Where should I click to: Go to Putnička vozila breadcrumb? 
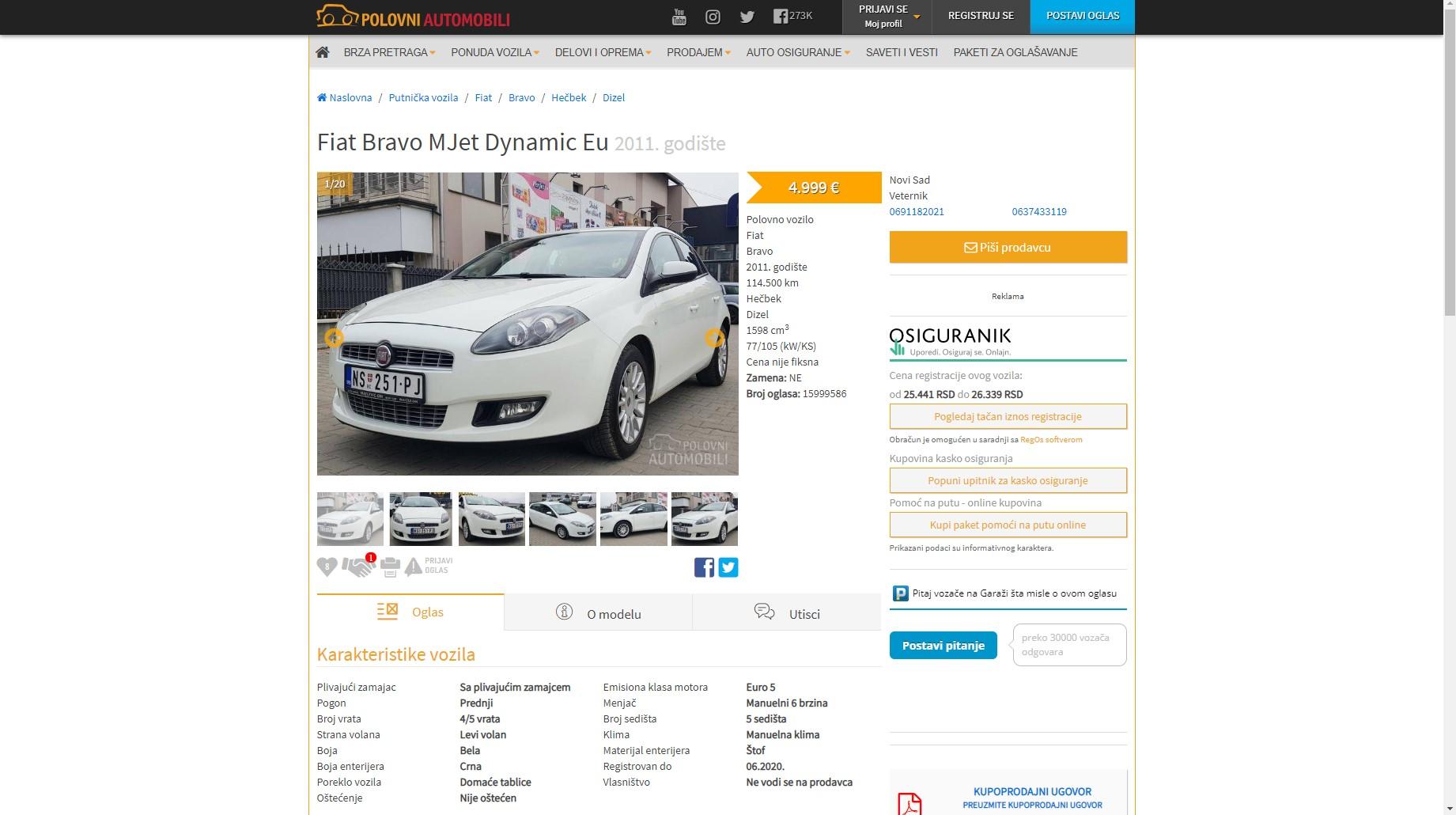point(423,97)
